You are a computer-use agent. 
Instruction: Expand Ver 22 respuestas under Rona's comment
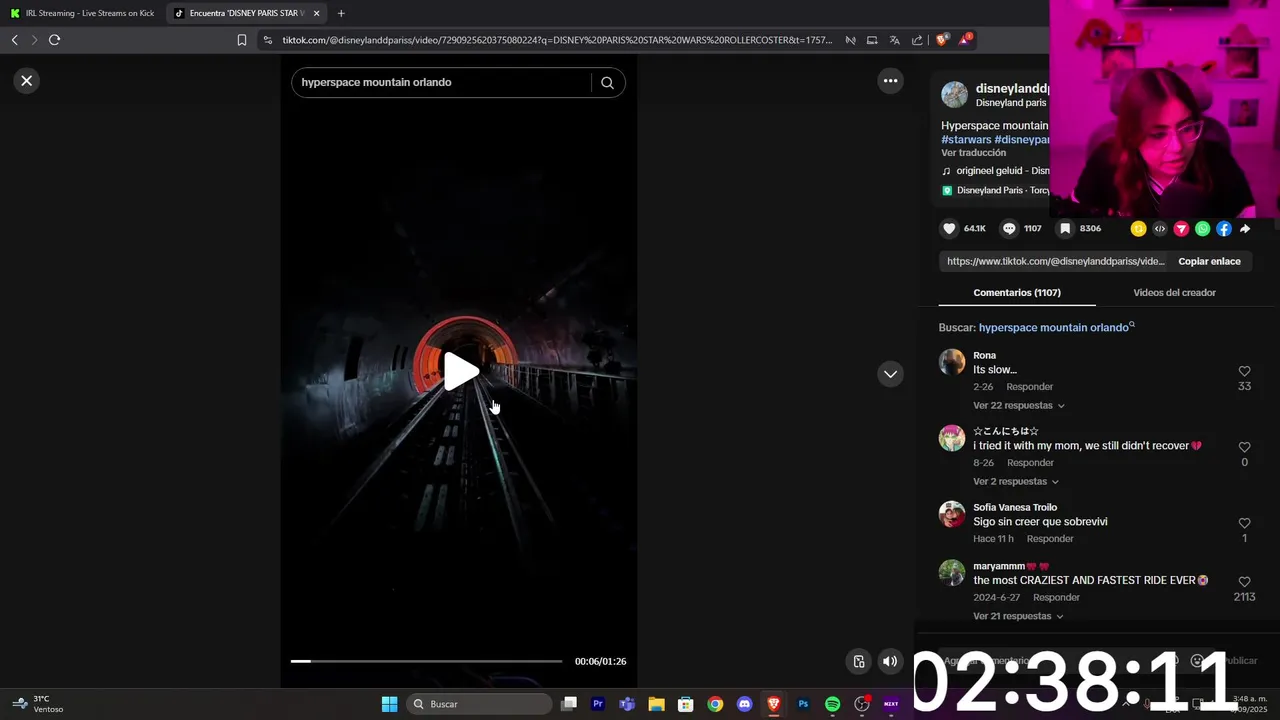[x=1019, y=405]
